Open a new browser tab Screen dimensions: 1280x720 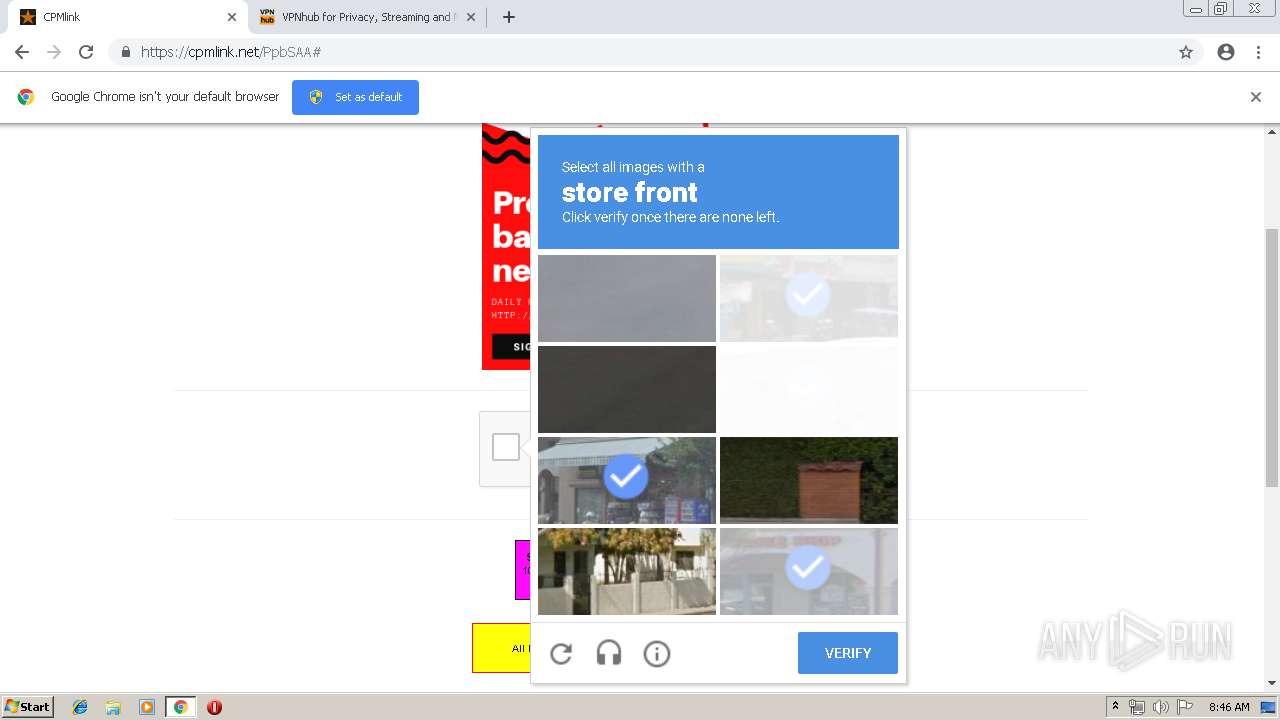[x=509, y=17]
